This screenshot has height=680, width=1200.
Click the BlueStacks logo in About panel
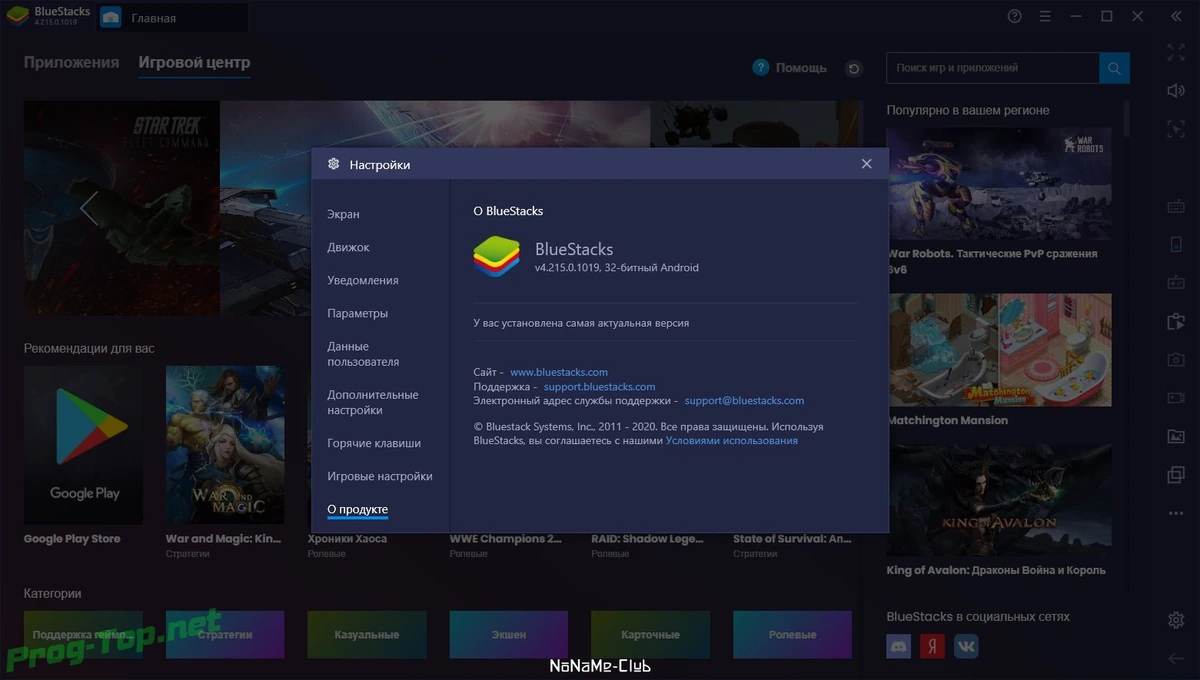pos(496,256)
